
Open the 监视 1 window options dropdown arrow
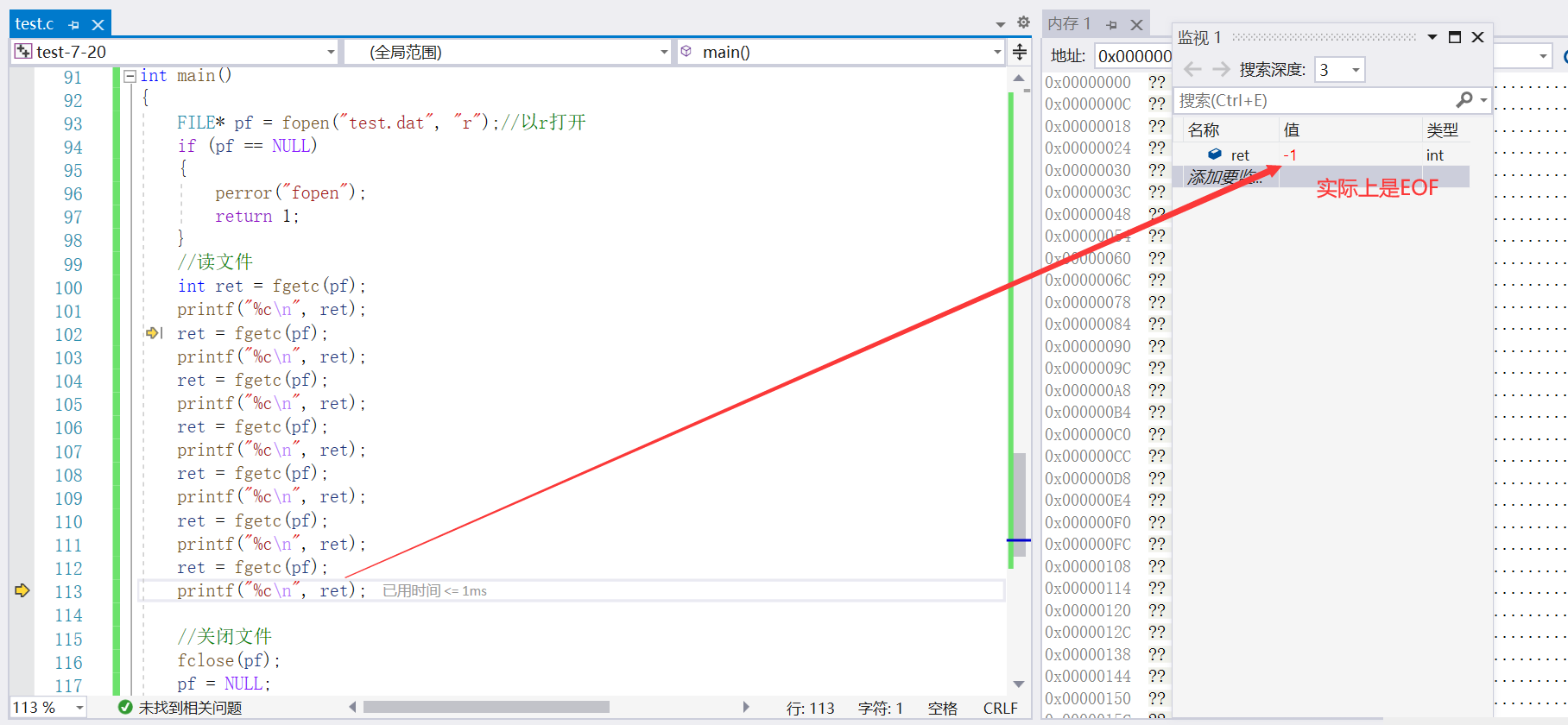point(1432,37)
